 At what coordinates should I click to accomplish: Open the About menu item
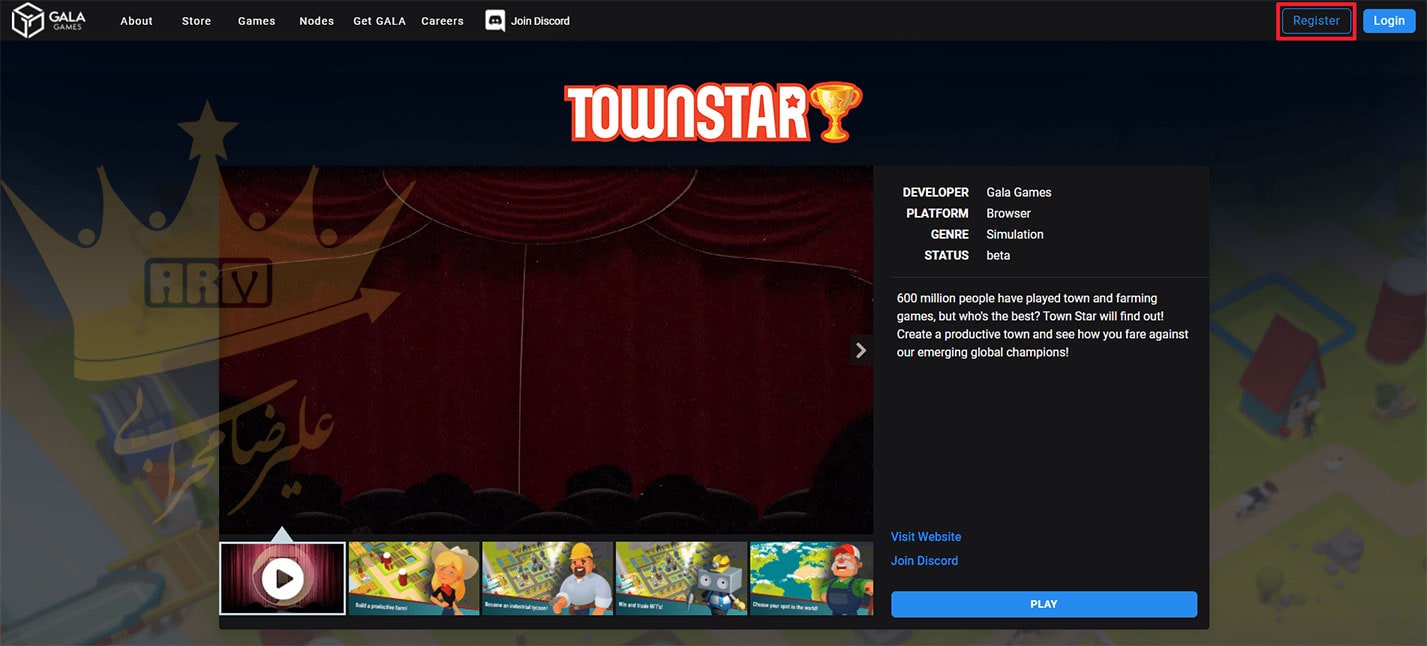[x=136, y=21]
